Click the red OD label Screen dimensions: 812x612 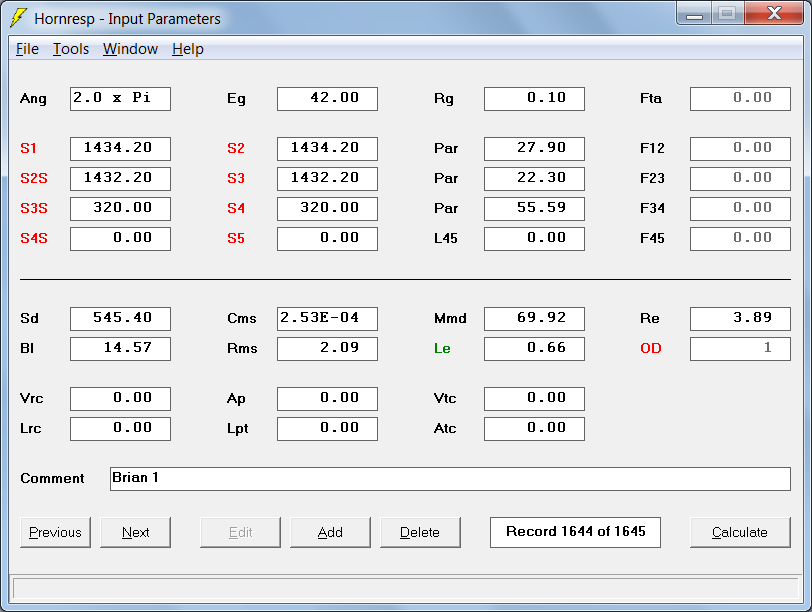[x=651, y=348]
